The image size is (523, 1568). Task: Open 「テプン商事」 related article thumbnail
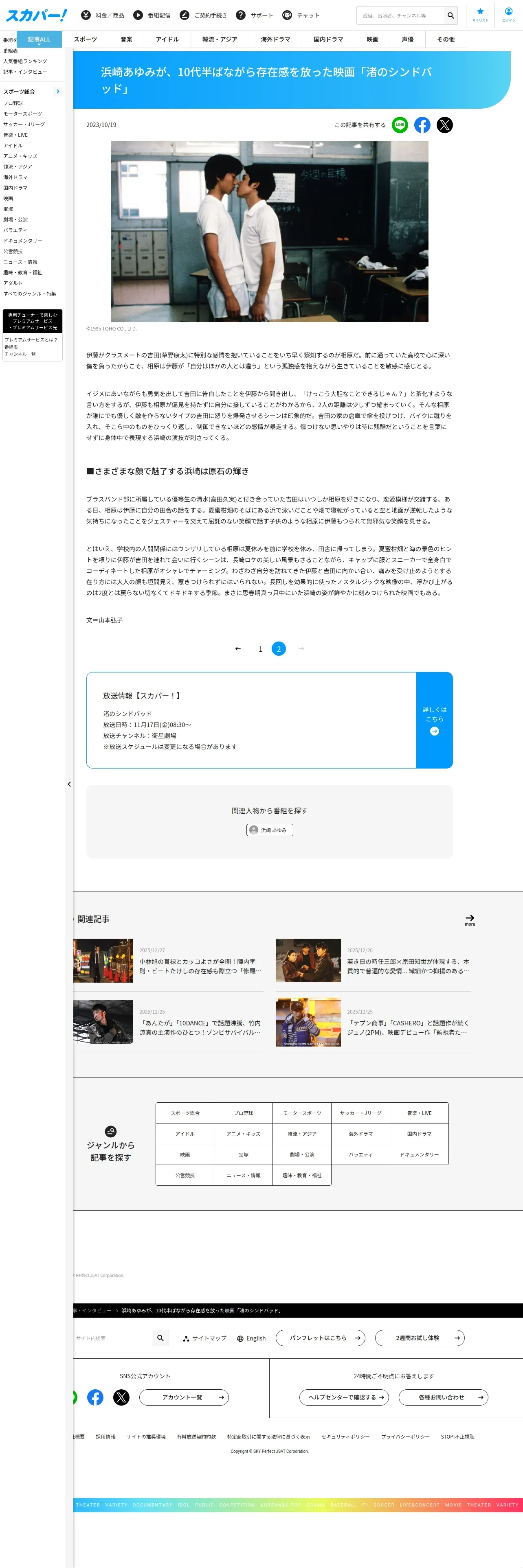point(308,1022)
